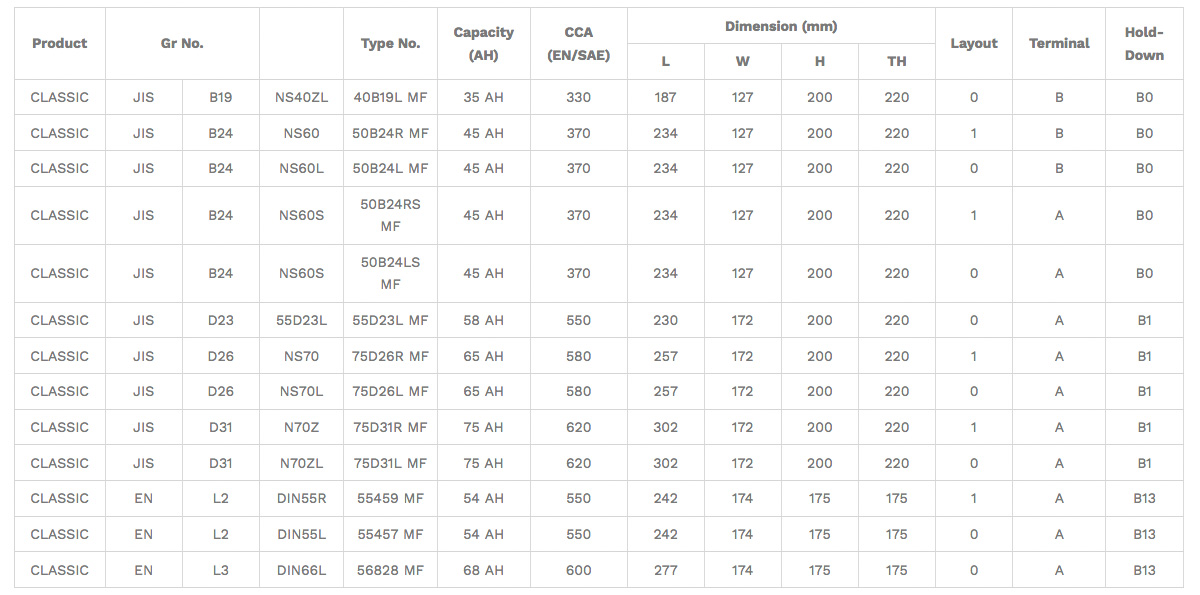Screen dimensions: 1200x595
Task: Select the NS40ZL model cell
Action: [x=301, y=97]
